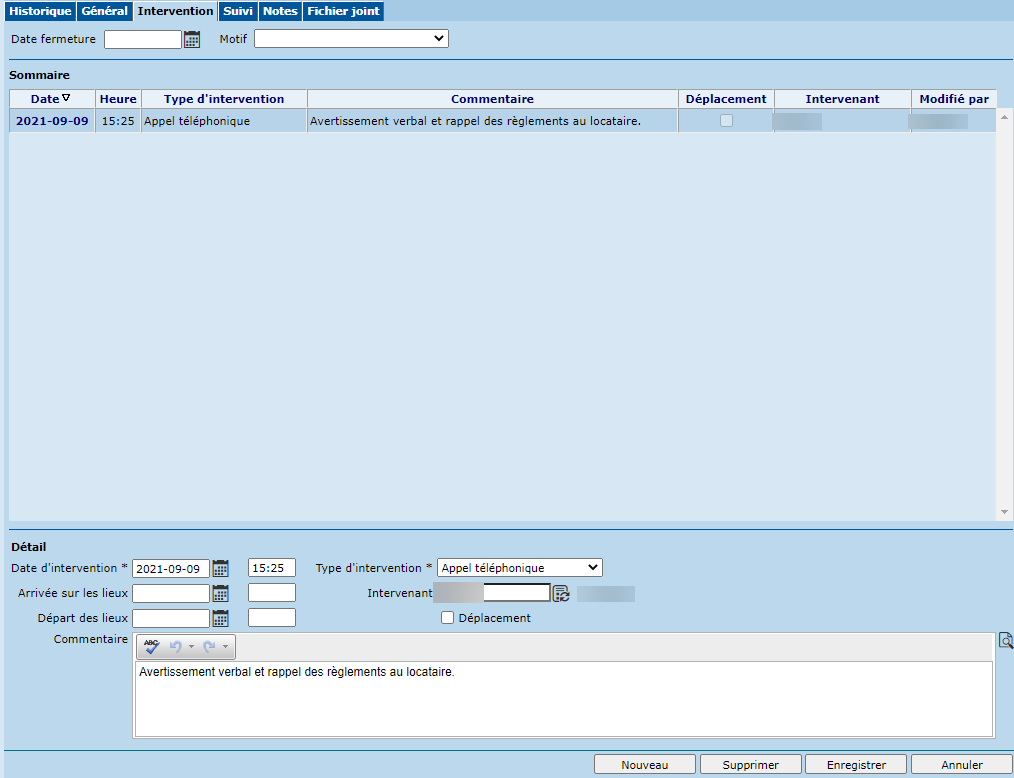1014x778 pixels.
Task: Click Déplacement checkbox in the summary row
Action: (x=726, y=121)
